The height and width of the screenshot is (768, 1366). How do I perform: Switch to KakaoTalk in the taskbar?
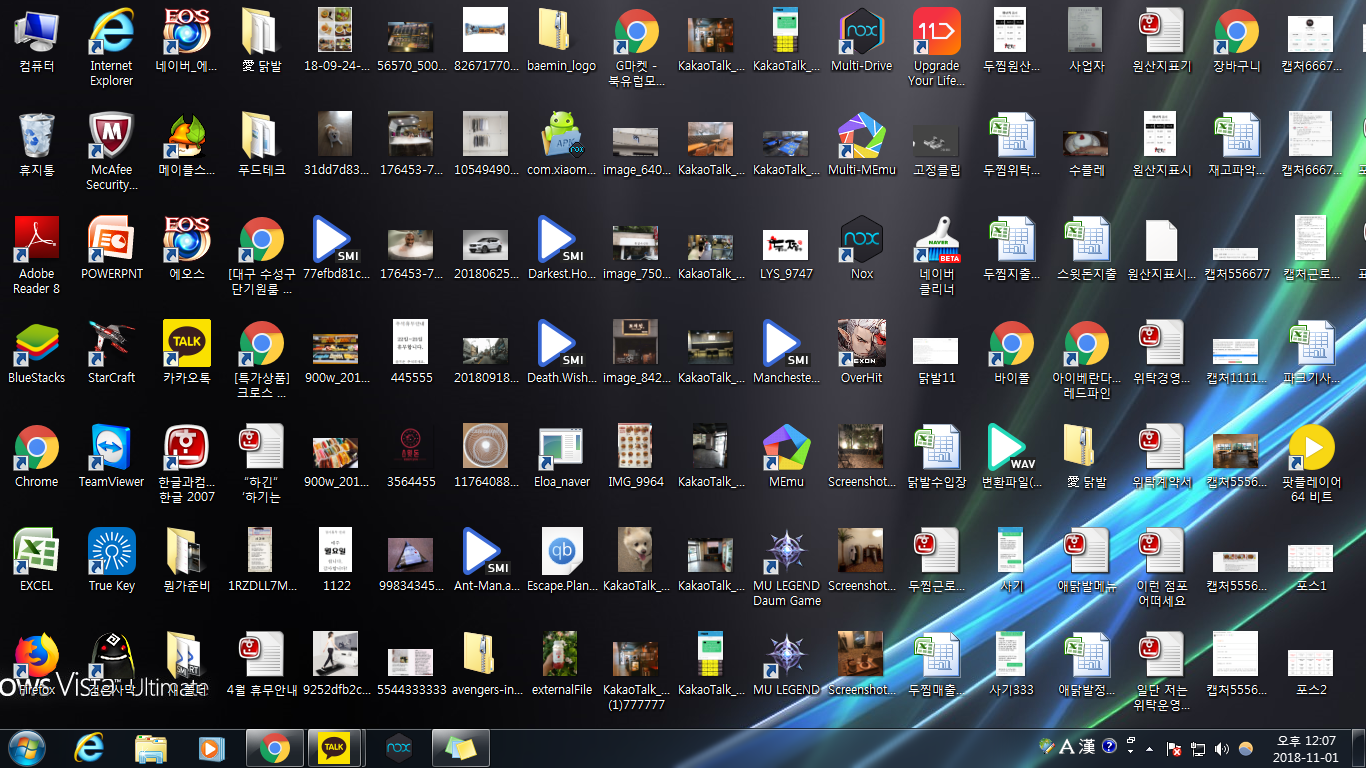coord(336,747)
